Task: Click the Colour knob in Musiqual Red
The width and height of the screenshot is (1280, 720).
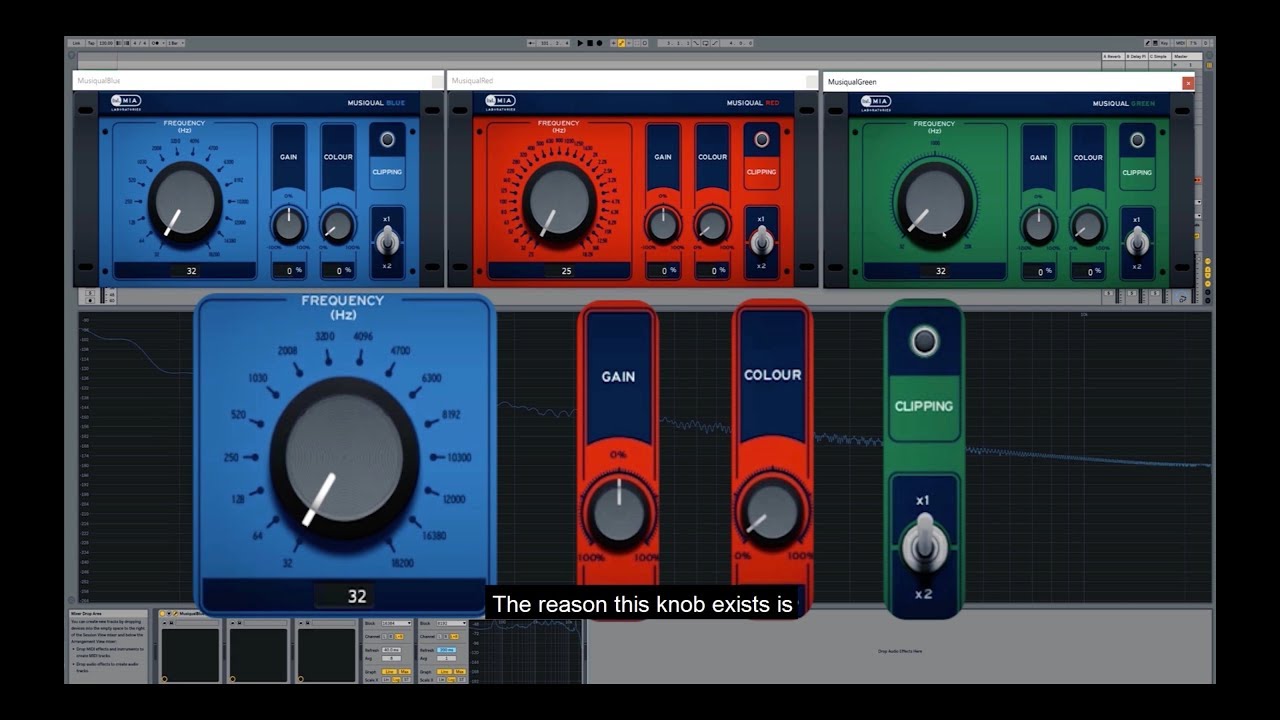Action: coord(712,225)
